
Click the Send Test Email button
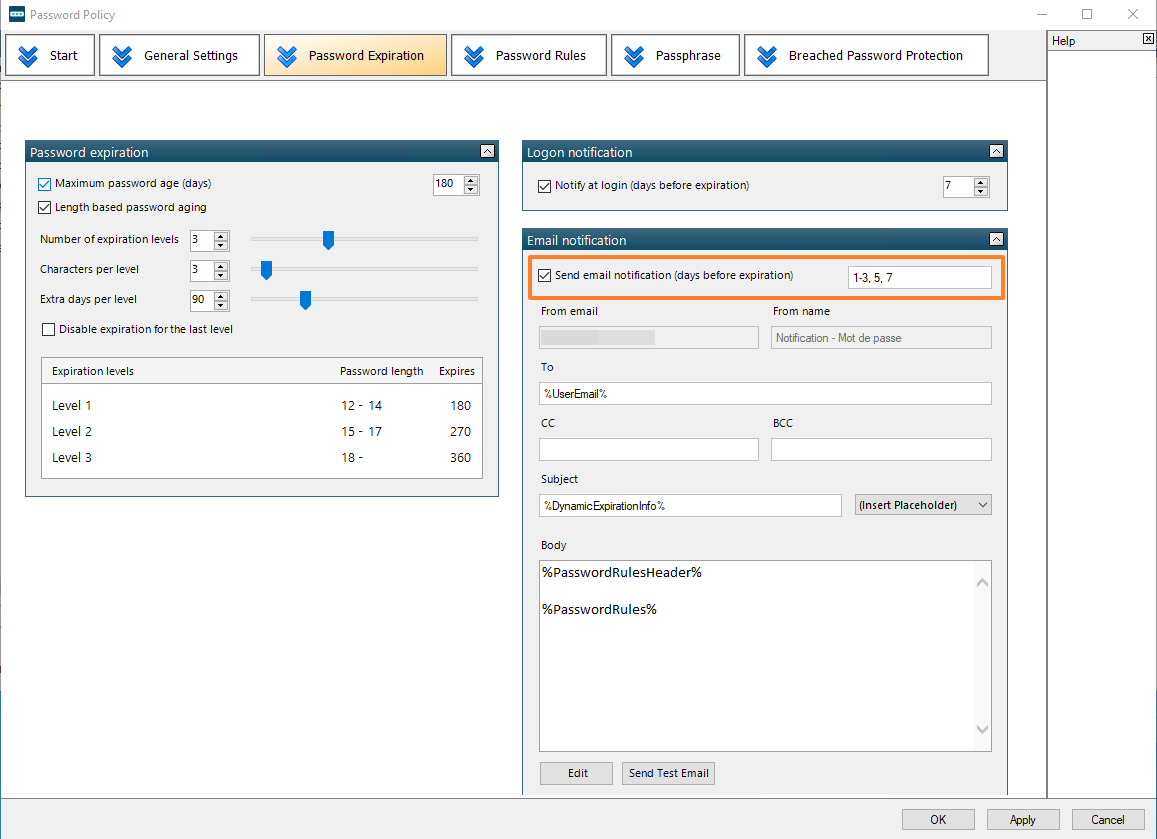(668, 773)
